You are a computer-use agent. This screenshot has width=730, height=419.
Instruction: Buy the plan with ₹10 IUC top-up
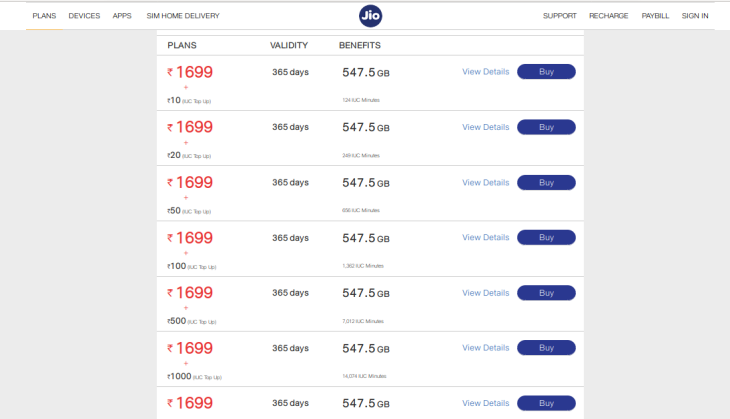pyautogui.click(x=546, y=72)
